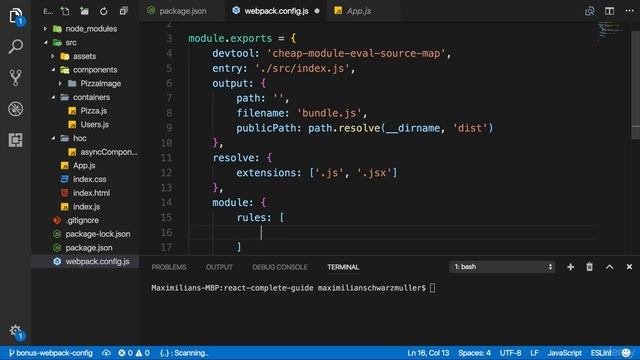This screenshot has width=640, height=360.
Task: Close the terminal panel
Action: (x=629, y=267)
